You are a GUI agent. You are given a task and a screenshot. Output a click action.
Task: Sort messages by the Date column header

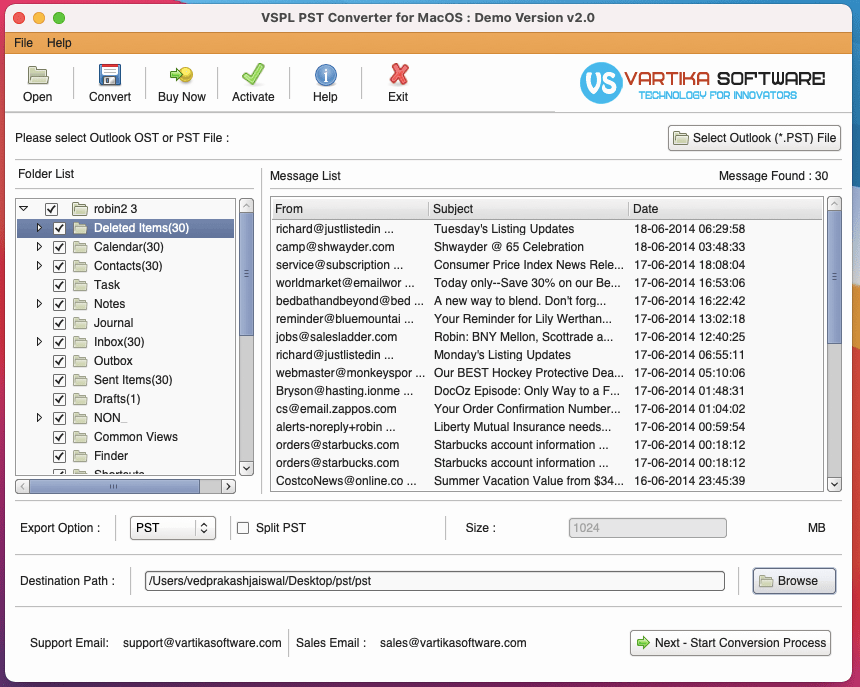point(726,209)
